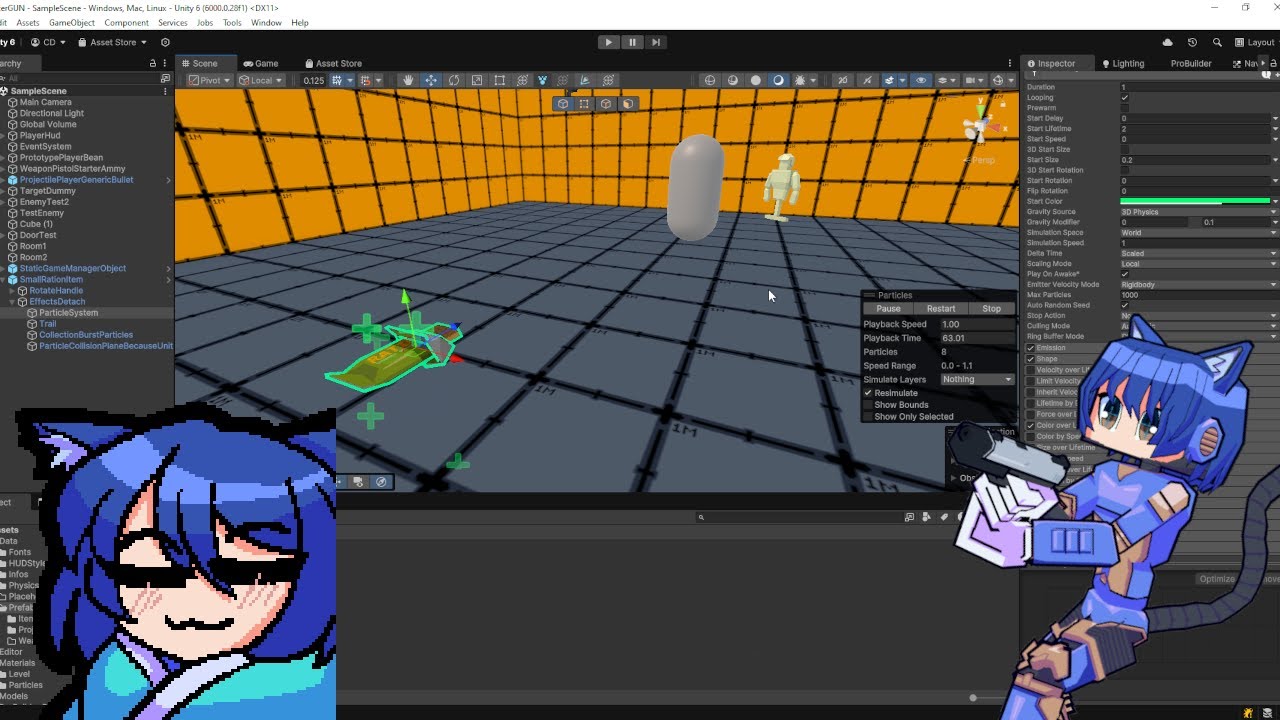The image size is (1280, 720).
Task: Open the Simulate Layers dropdown
Action: pos(977,380)
